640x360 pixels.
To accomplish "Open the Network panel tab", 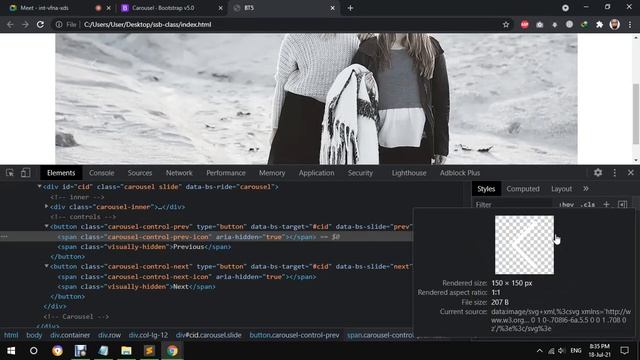I will (x=179, y=173).
